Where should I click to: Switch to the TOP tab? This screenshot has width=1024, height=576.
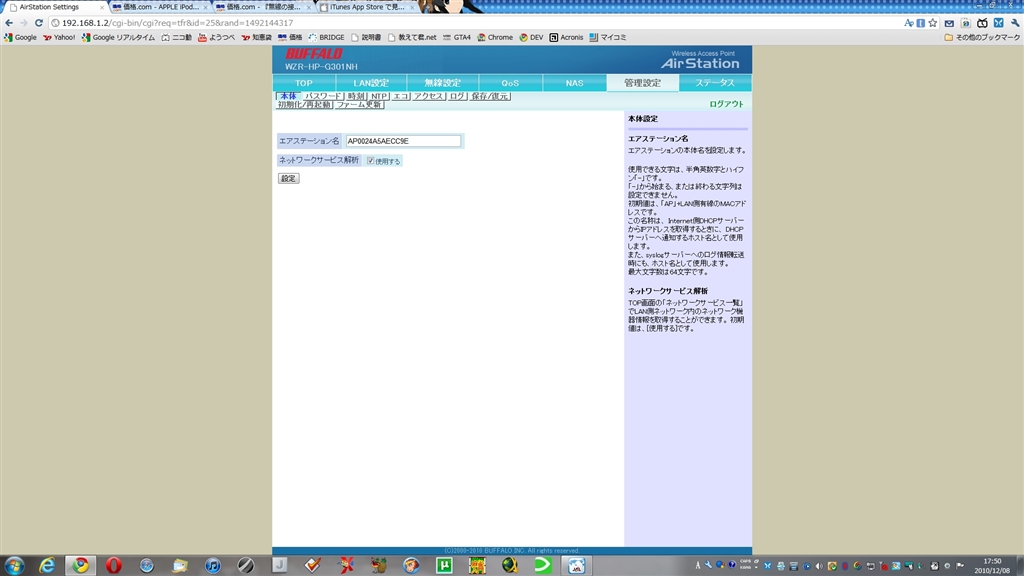(304, 83)
